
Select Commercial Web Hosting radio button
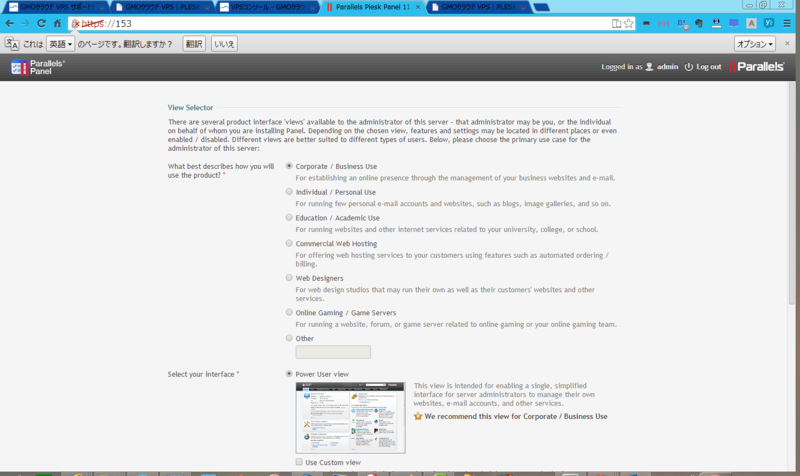[x=289, y=243]
